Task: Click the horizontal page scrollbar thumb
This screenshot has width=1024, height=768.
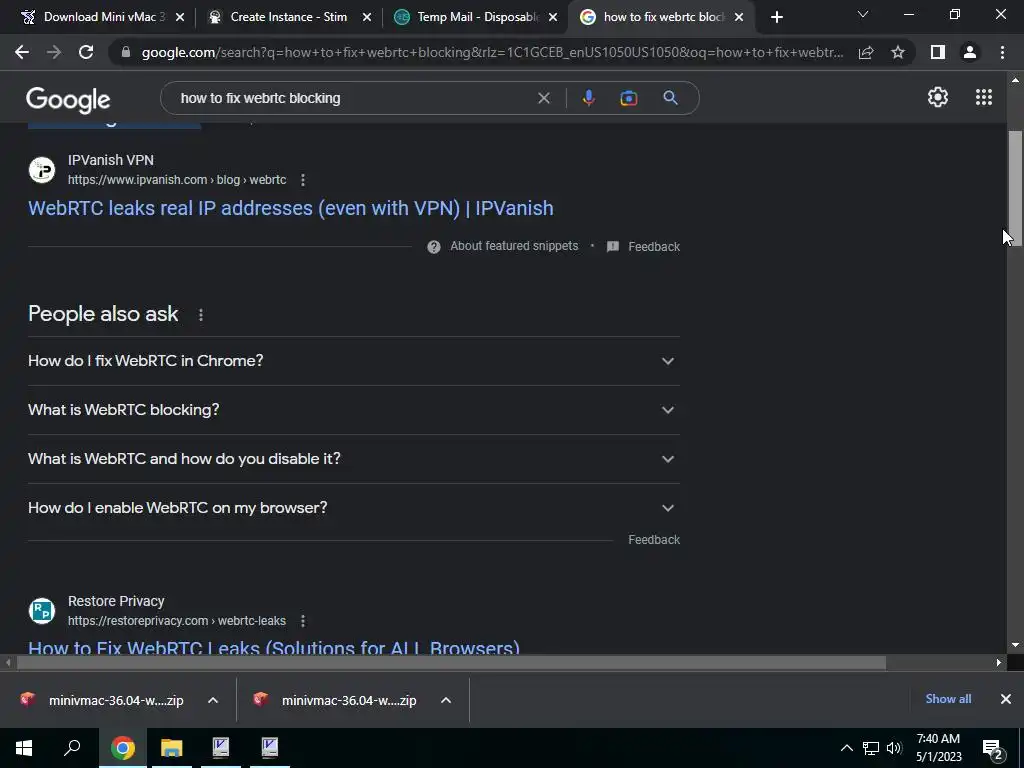Action: (x=451, y=663)
